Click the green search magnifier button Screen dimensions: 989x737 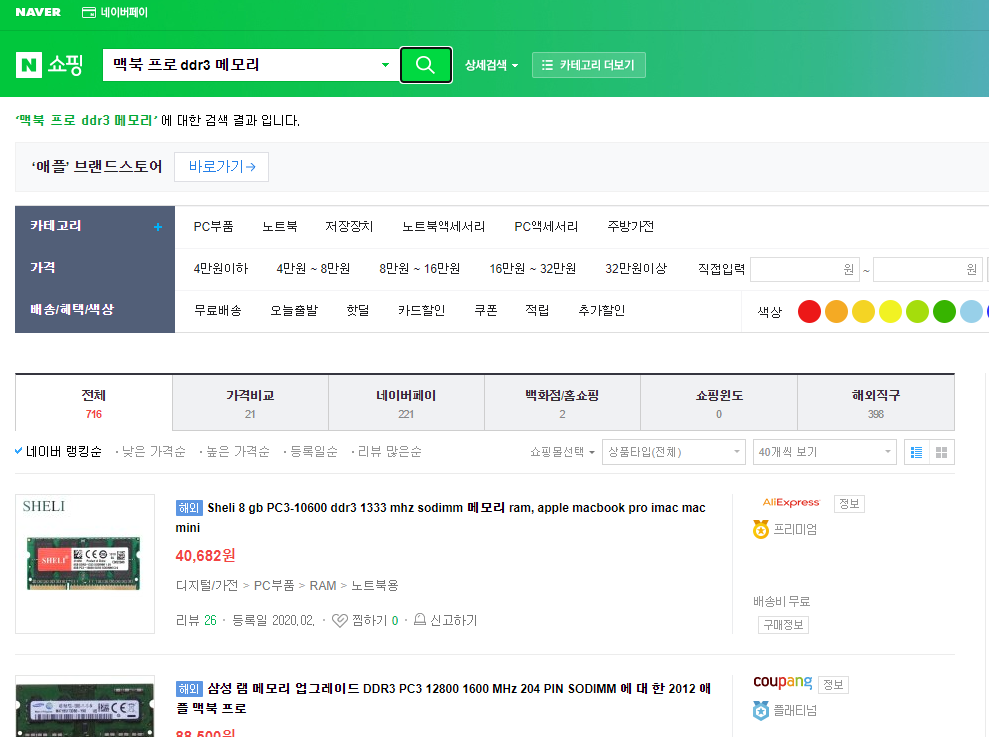(426, 65)
